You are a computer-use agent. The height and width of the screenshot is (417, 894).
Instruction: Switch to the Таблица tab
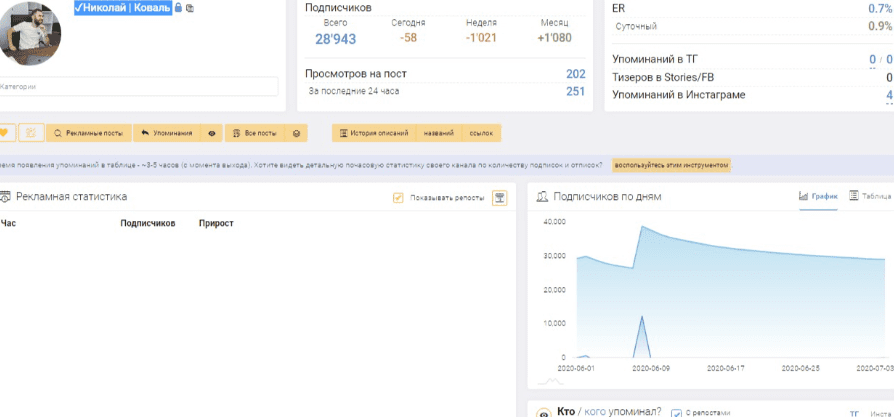pos(870,196)
